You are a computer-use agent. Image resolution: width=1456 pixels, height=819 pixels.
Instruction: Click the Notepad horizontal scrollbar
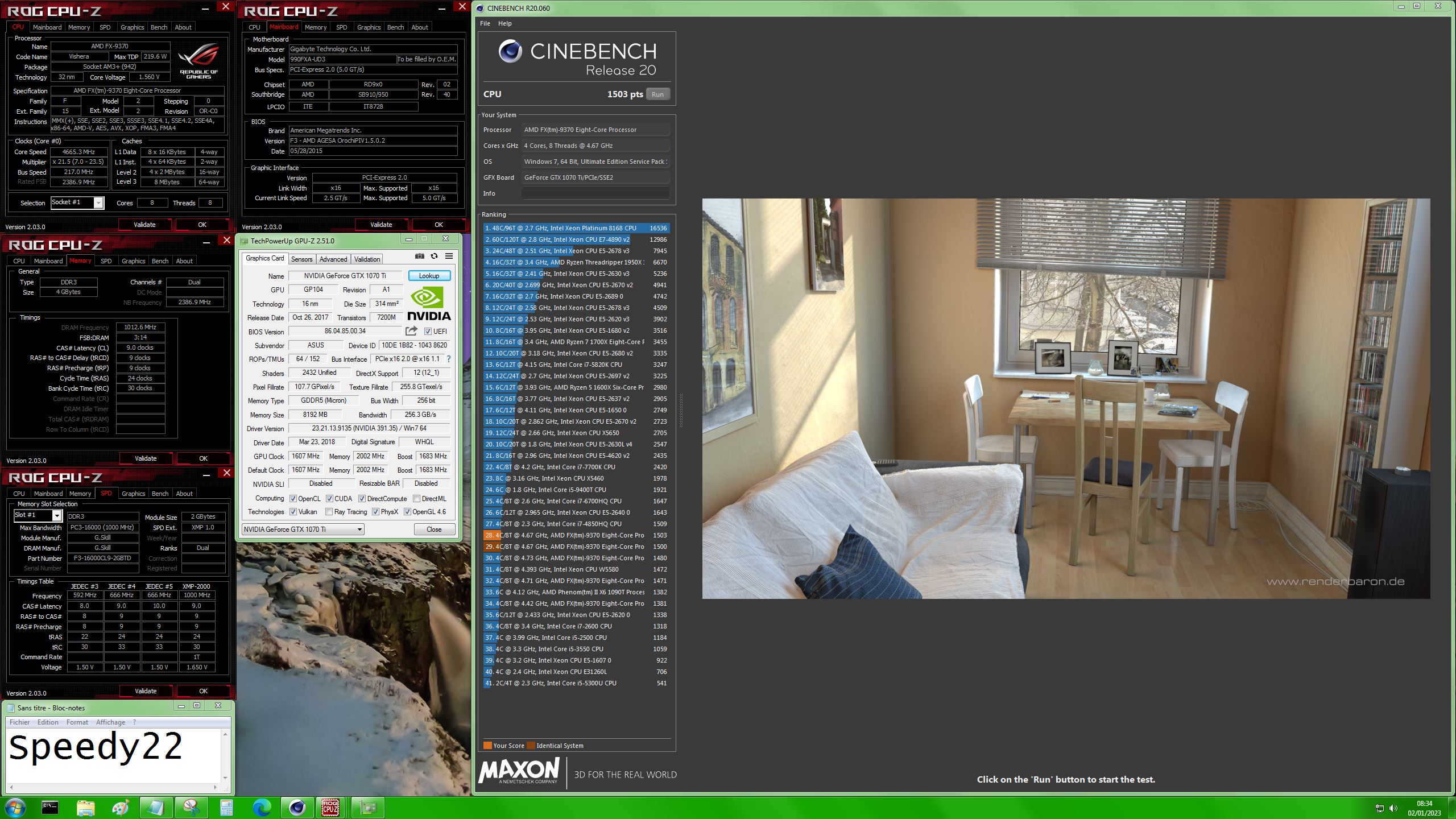click(113, 788)
